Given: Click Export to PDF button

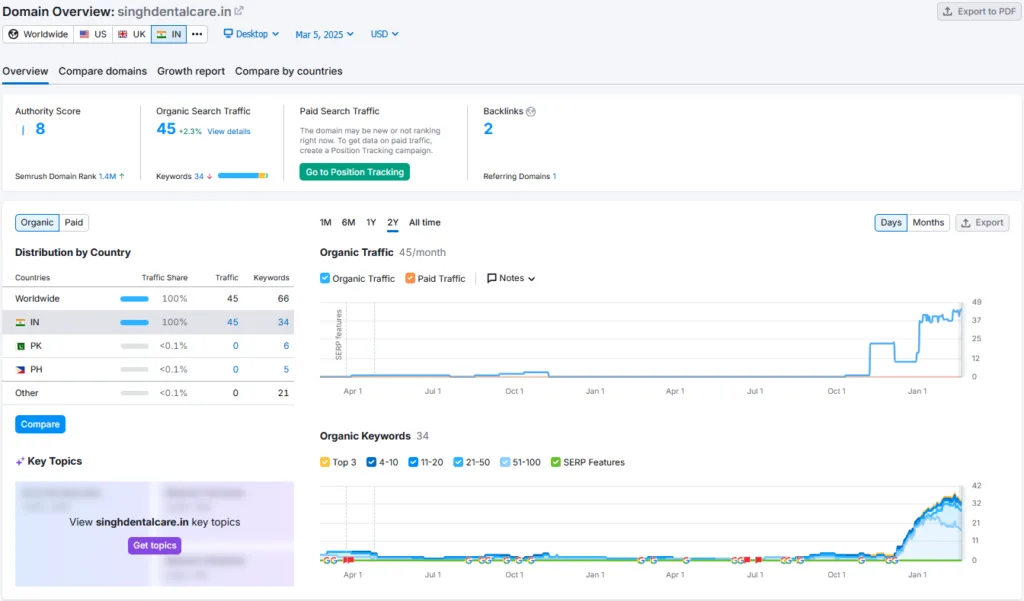Looking at the screenshot, I should [x=979, y=12].
